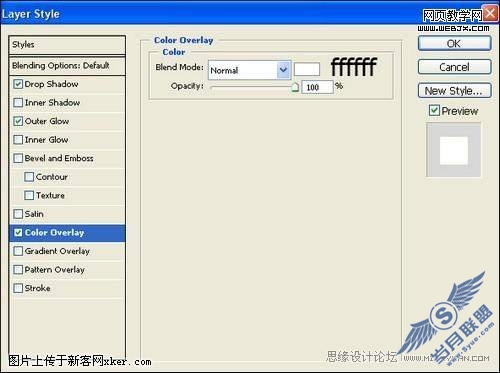The image size is (500, 373).
Task: Select the Stroke effect entry
Action: (x=67, y=288)
